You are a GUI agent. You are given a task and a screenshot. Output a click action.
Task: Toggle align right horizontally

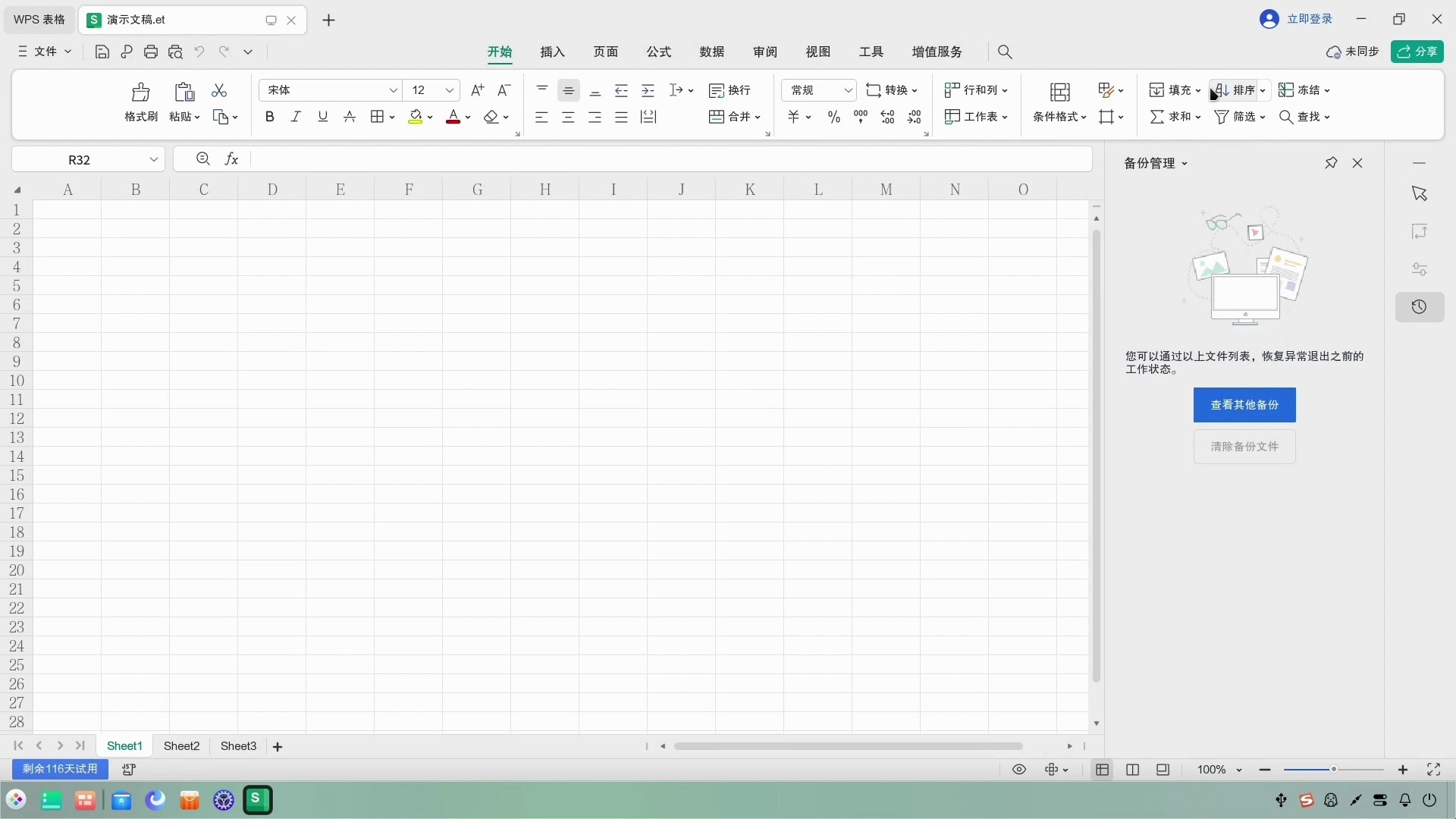point(595,117)
